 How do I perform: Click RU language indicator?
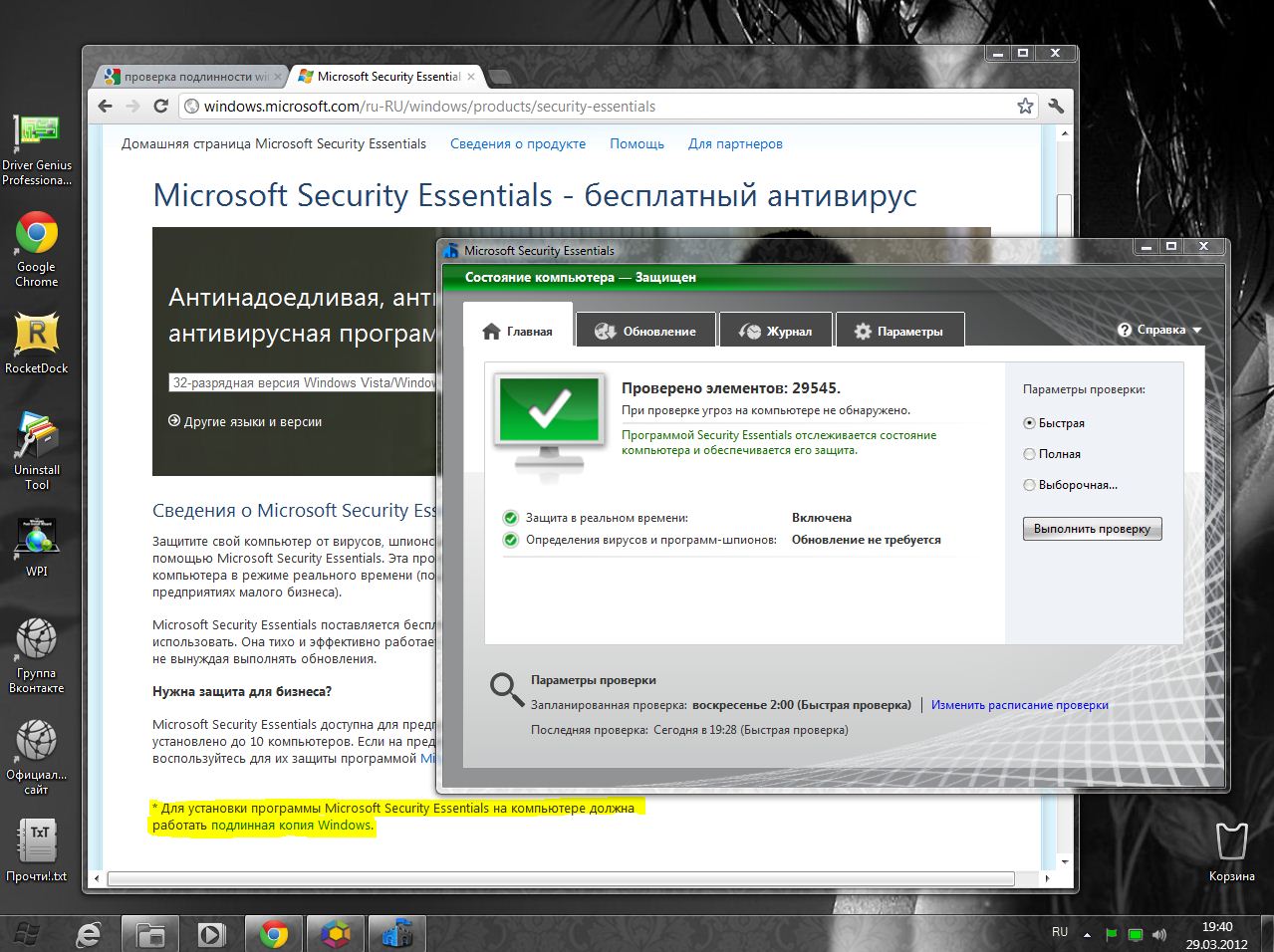tap(1060, 933)
